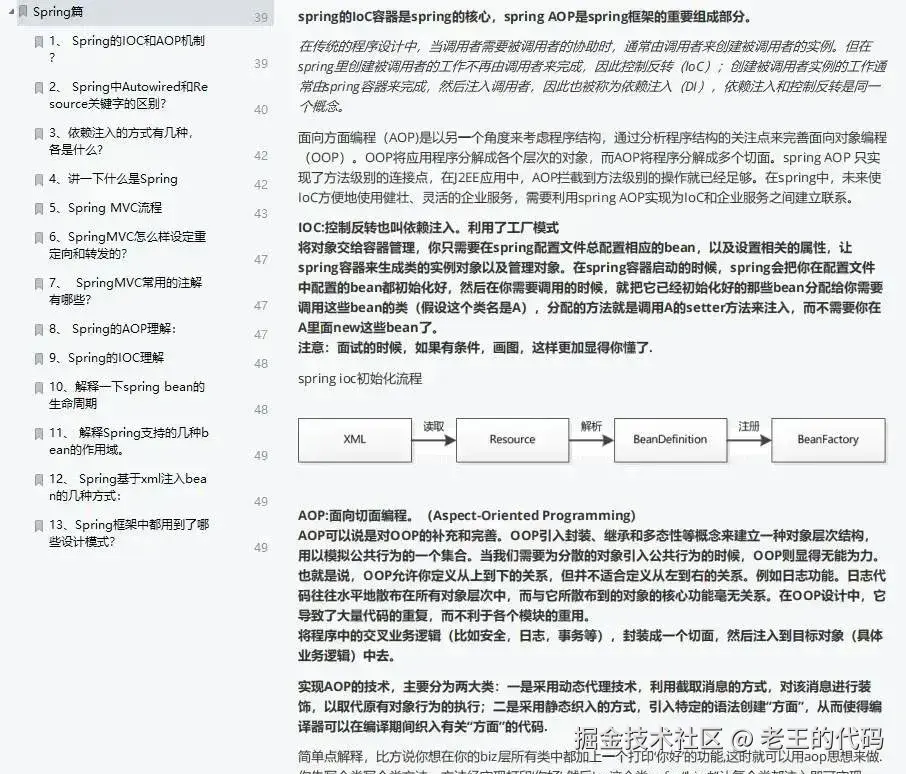Open outline item 2 Autowired和Resource关键字的区别

click(x=128, y=95)
